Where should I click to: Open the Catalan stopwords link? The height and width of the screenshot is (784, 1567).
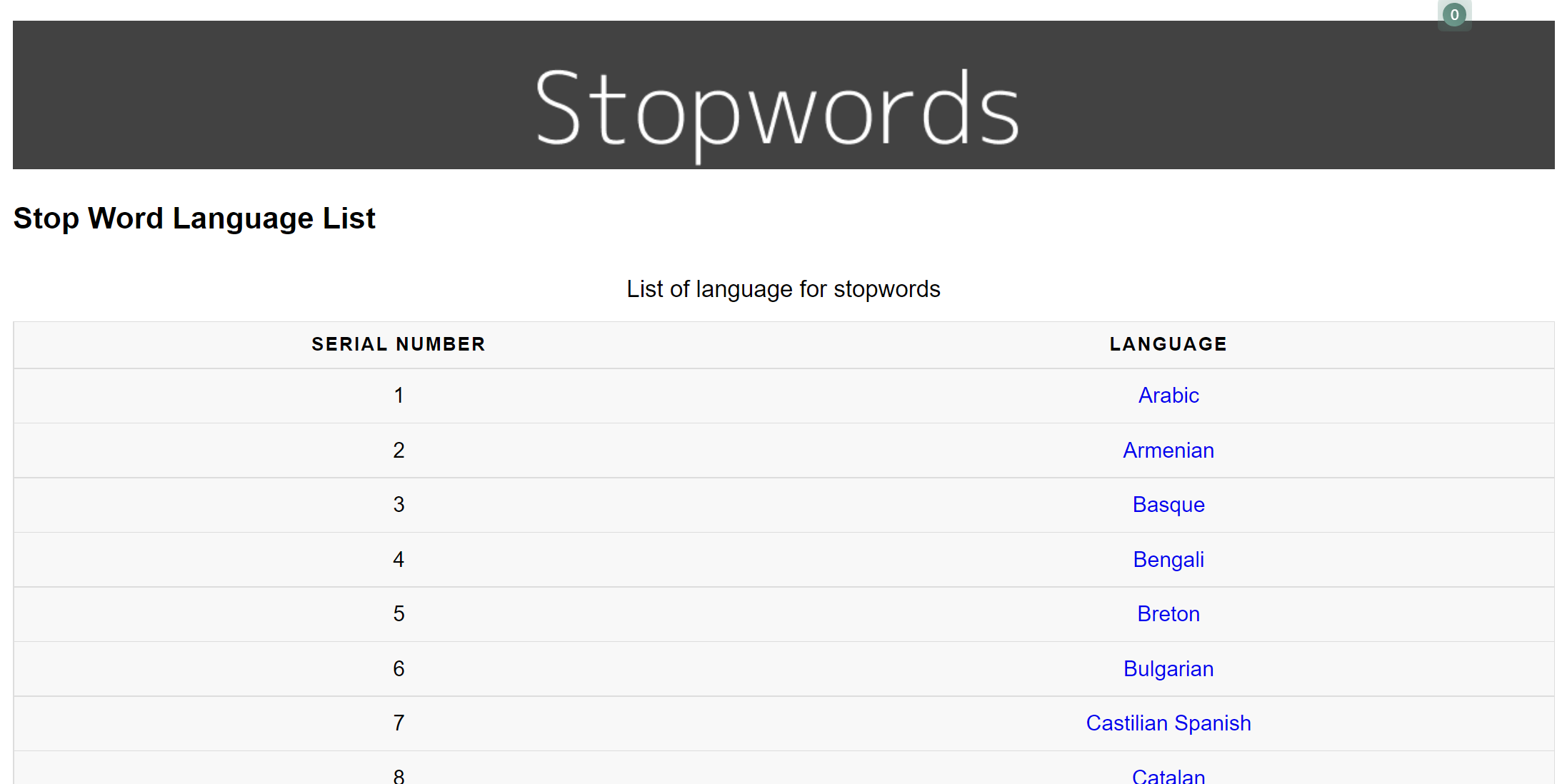click(1168, 776)
